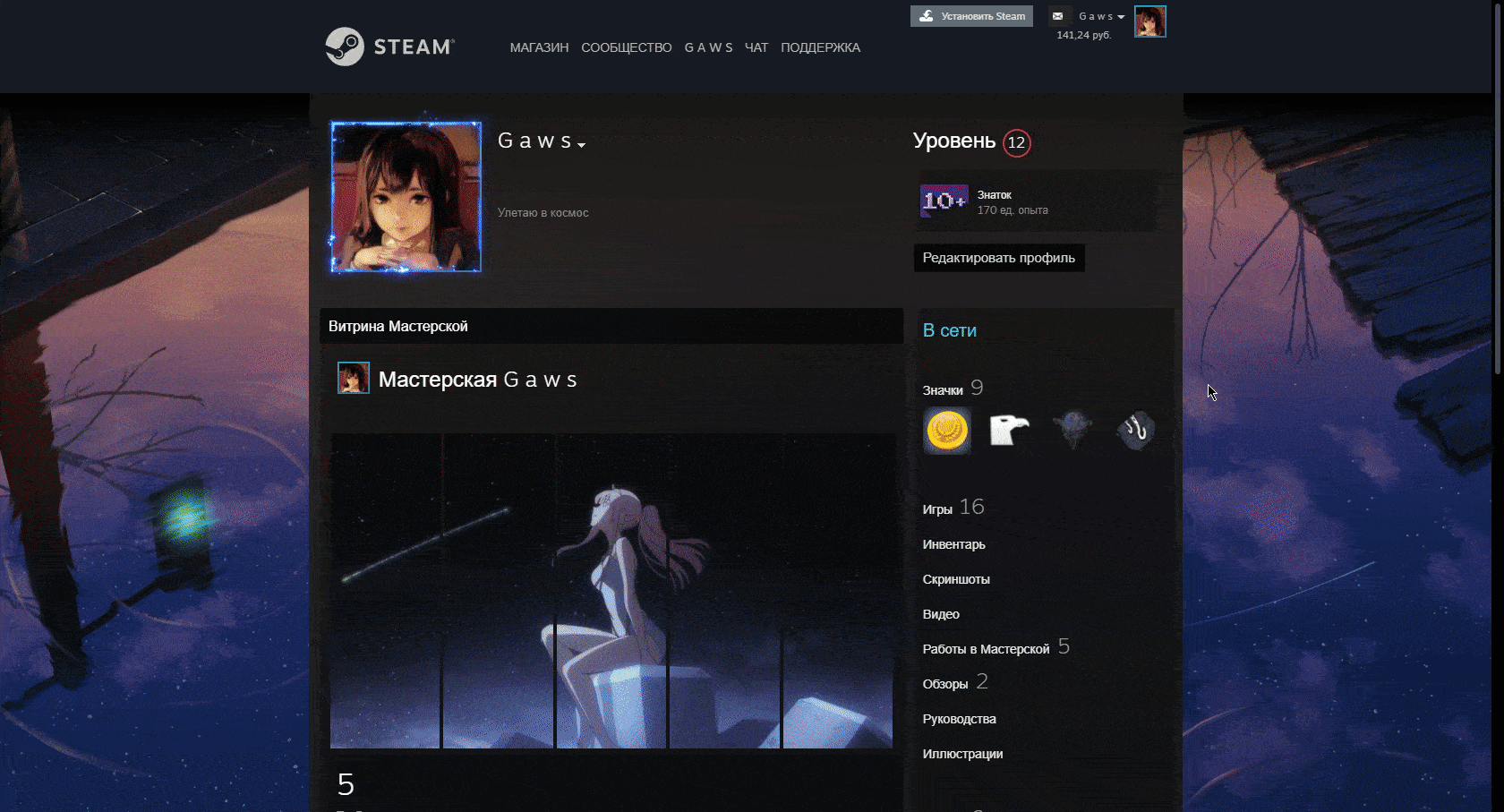Click the mail envelope notification icon
Image resolution: width=1504 pixels, height=812 pixels.
pyautogui.click(x=1058, y=15)
